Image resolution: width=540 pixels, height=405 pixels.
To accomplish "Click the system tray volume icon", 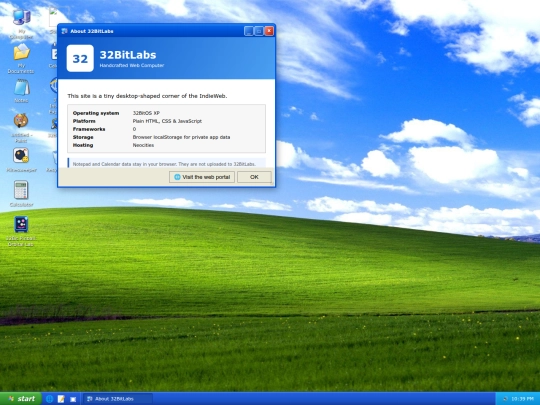I will tap(505, 399).
